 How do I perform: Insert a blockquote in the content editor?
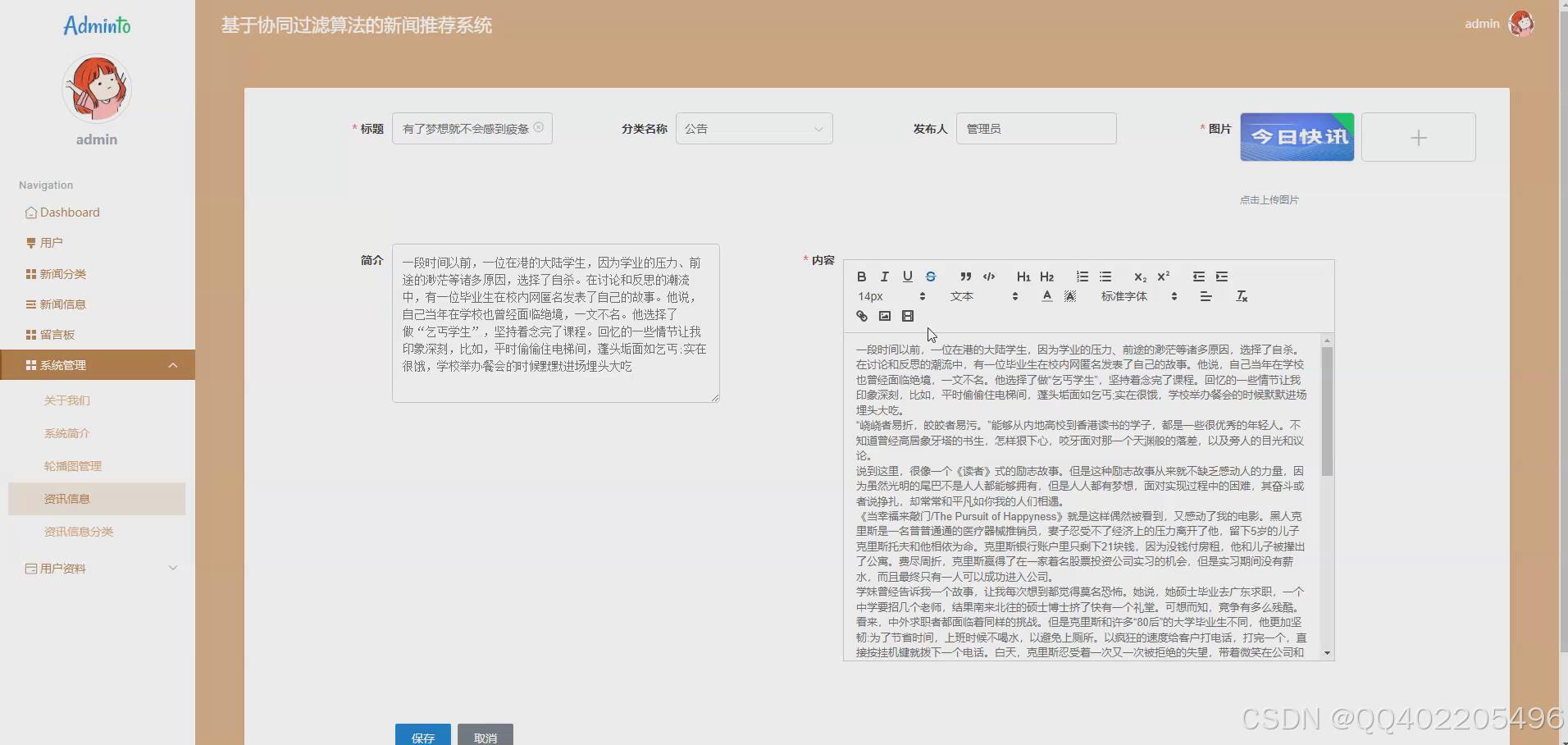pos(965,277)
